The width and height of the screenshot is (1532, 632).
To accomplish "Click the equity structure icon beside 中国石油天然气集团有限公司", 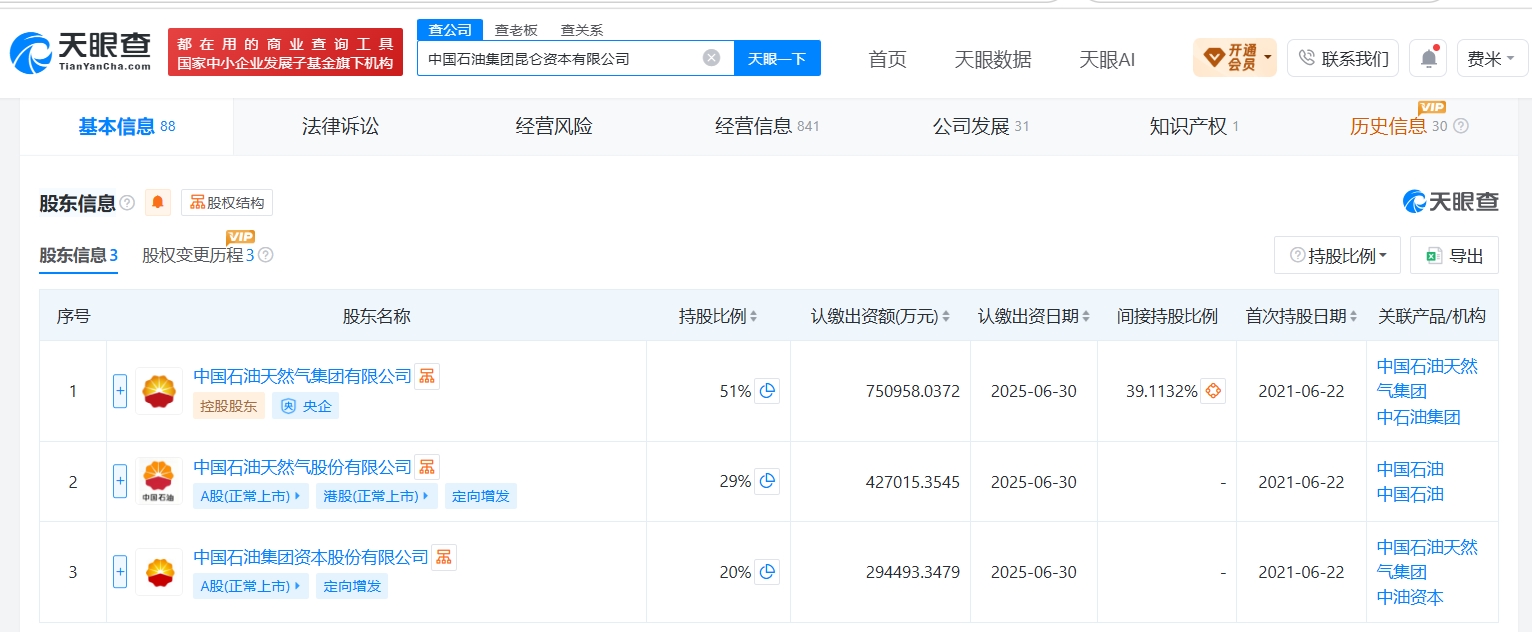I will tap(427, 376).
